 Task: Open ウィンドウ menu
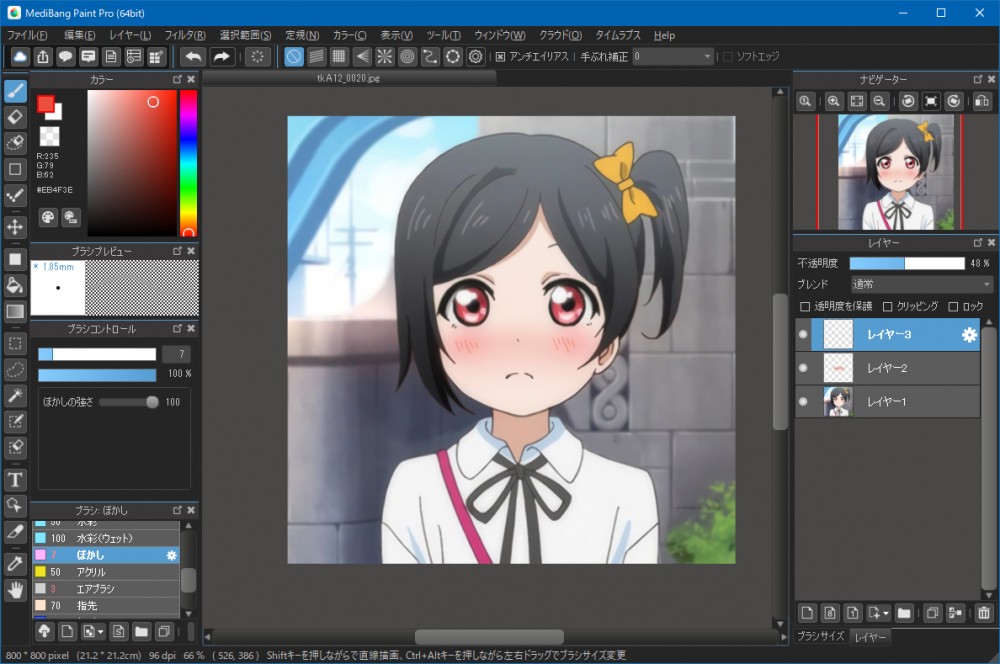pyautogui.click(x=500, y=35)
